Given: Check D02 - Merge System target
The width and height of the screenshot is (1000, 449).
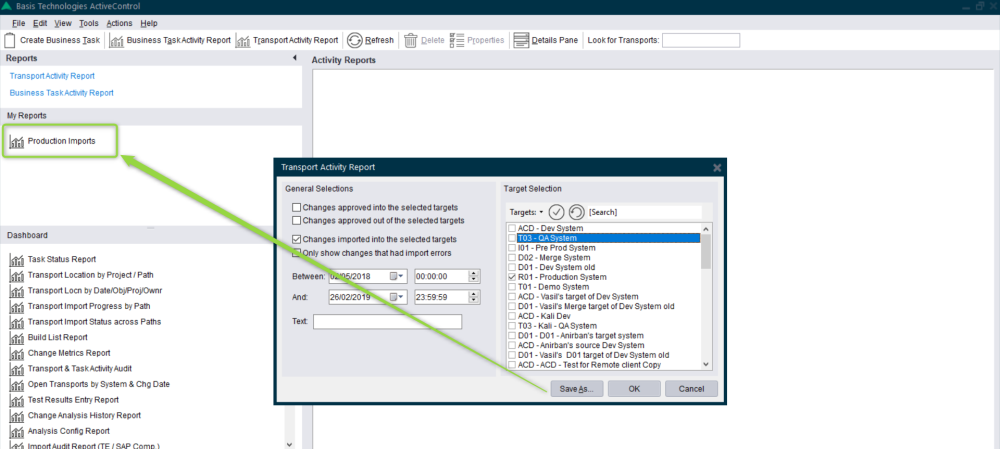Looking at the screenshot, I should point(511,258).
